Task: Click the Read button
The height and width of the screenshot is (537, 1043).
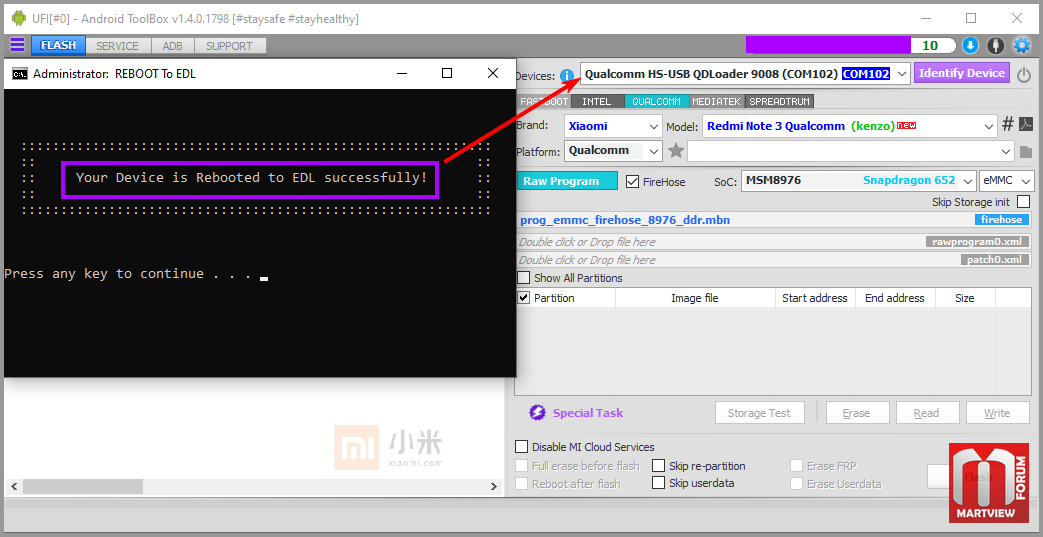Action: pos(927,413)
